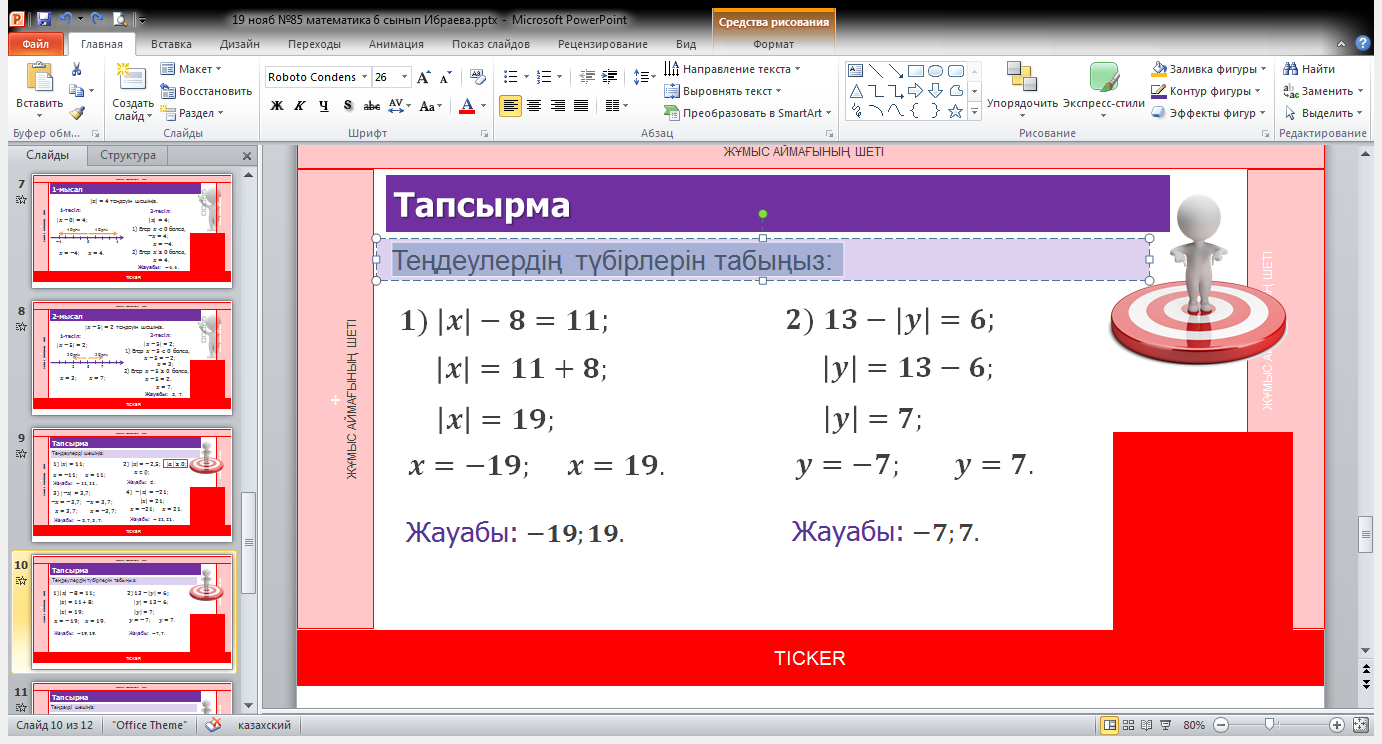Click the Найти find button
This screenshot has width=1382, height=744.
point(1309,69)
